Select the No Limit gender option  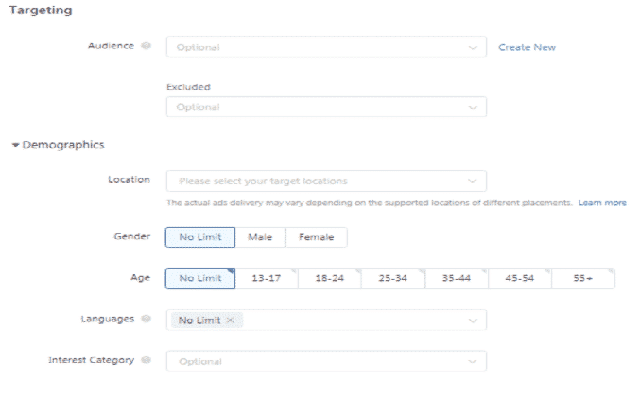200,237
